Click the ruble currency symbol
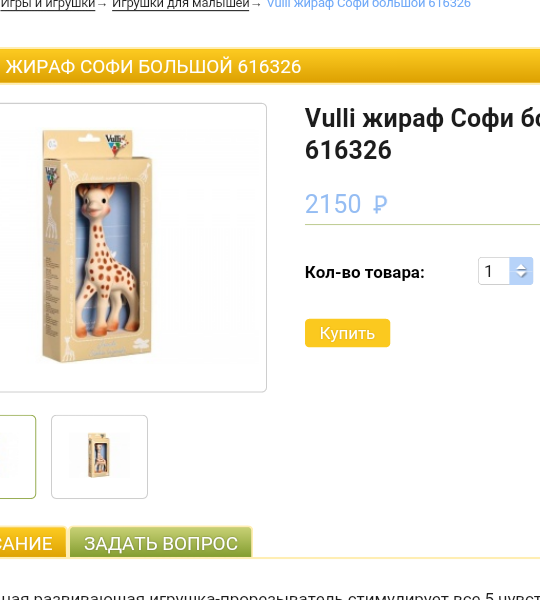The width and height of the screenshot is (540, 600). click(380, 204)
